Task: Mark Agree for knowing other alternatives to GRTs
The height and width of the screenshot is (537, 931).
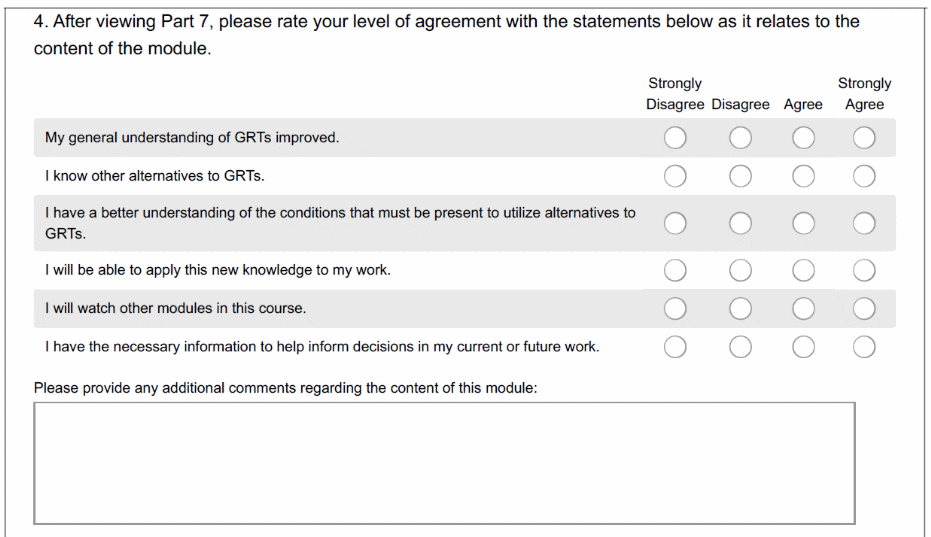Action: coord(803,176)
